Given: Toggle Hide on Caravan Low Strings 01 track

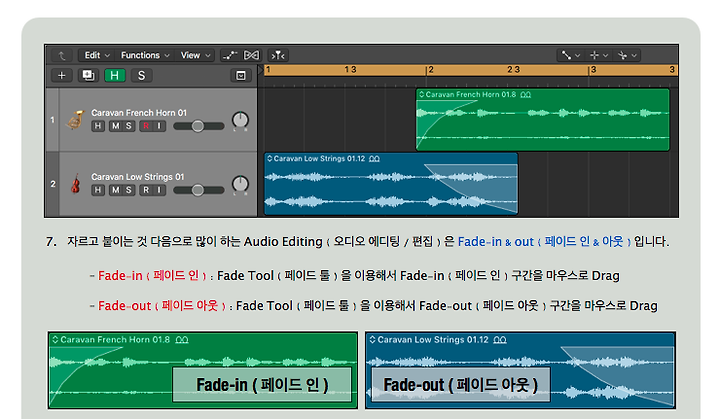Looking at the screenshot, I should (98, 190).
